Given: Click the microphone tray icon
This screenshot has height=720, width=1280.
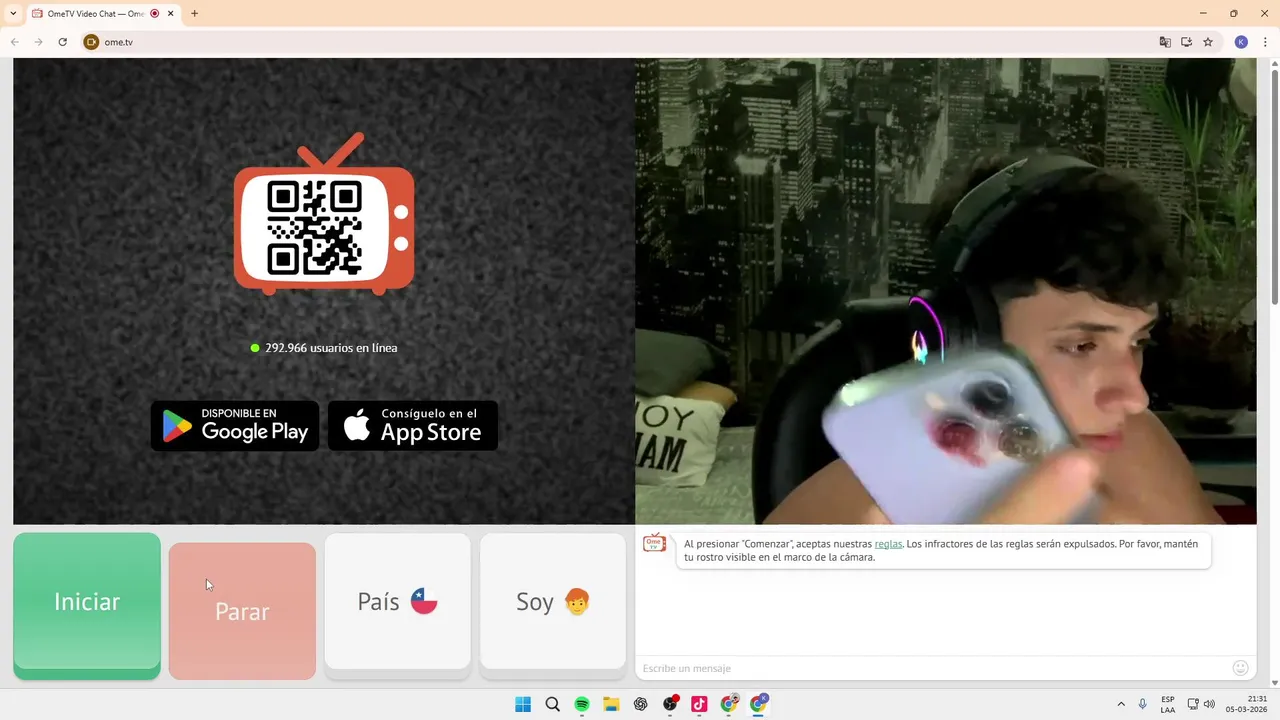Looking at the screenshot, I should point(1142,704).
